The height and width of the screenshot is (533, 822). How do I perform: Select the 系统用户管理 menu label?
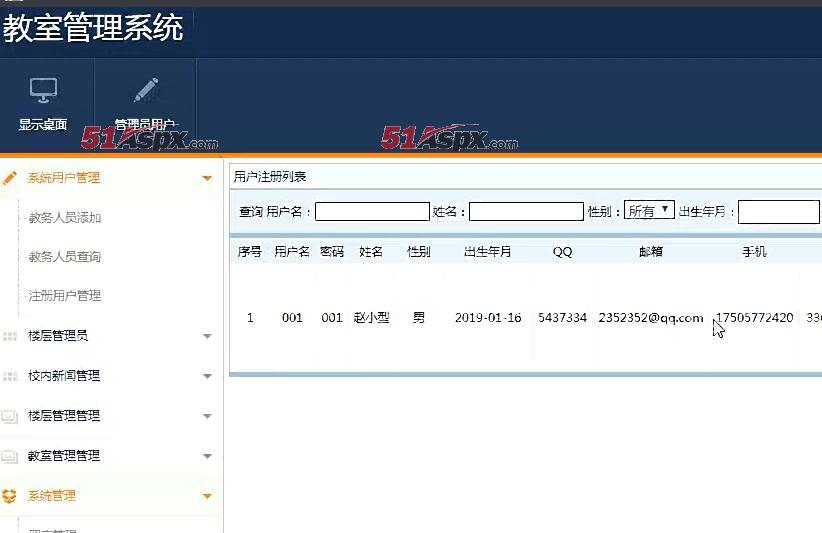64,178
